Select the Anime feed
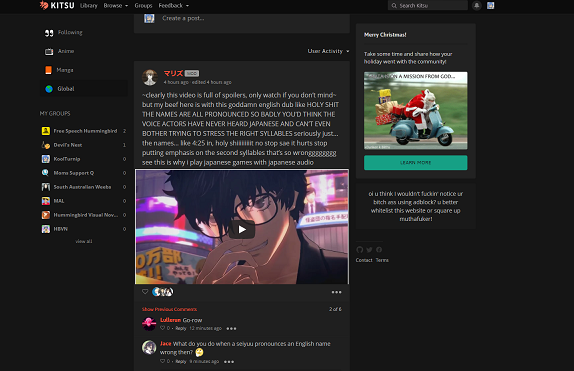The image size is (574, 371). coord(84,51)
